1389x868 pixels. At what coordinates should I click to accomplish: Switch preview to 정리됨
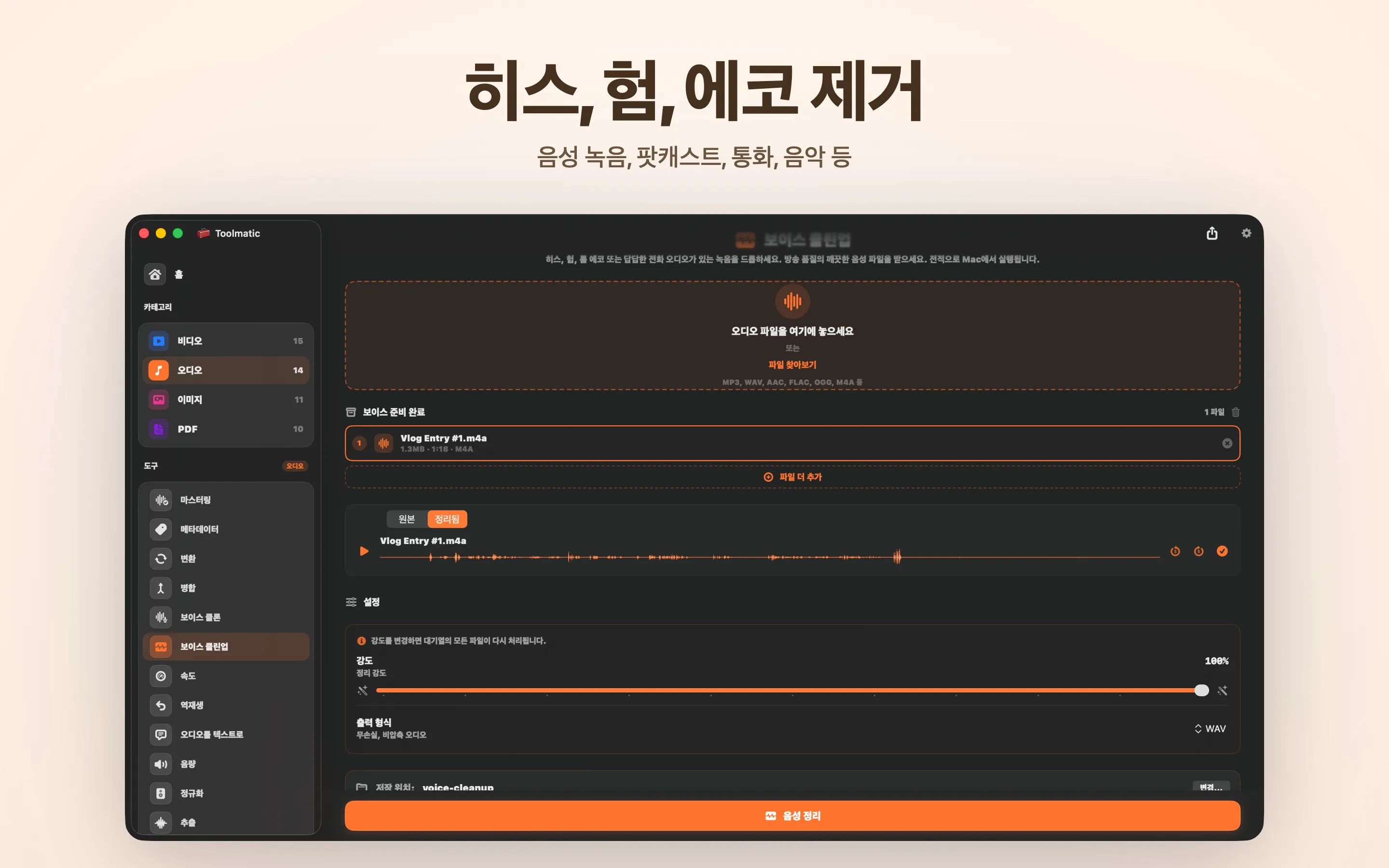click(447, 519)
